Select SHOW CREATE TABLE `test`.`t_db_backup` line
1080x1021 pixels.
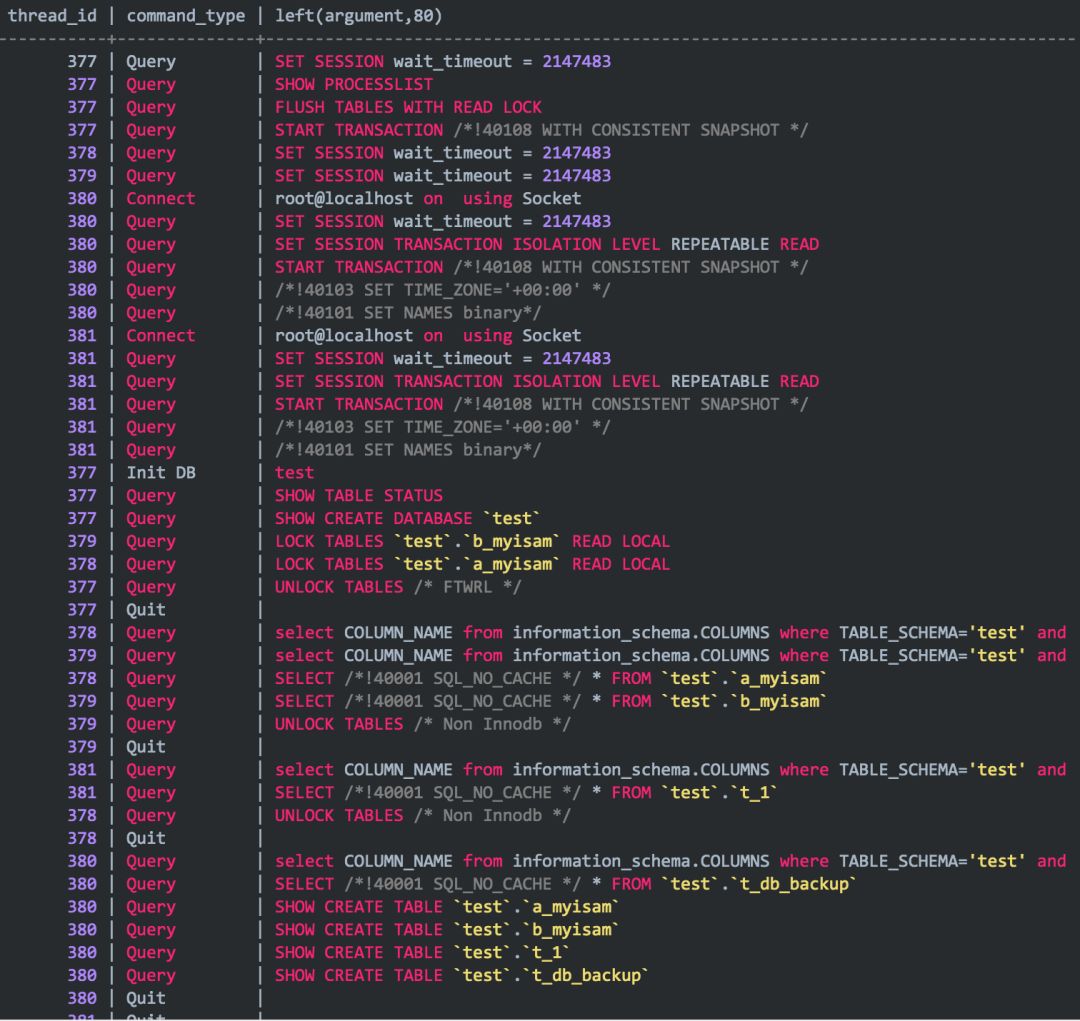462,976
